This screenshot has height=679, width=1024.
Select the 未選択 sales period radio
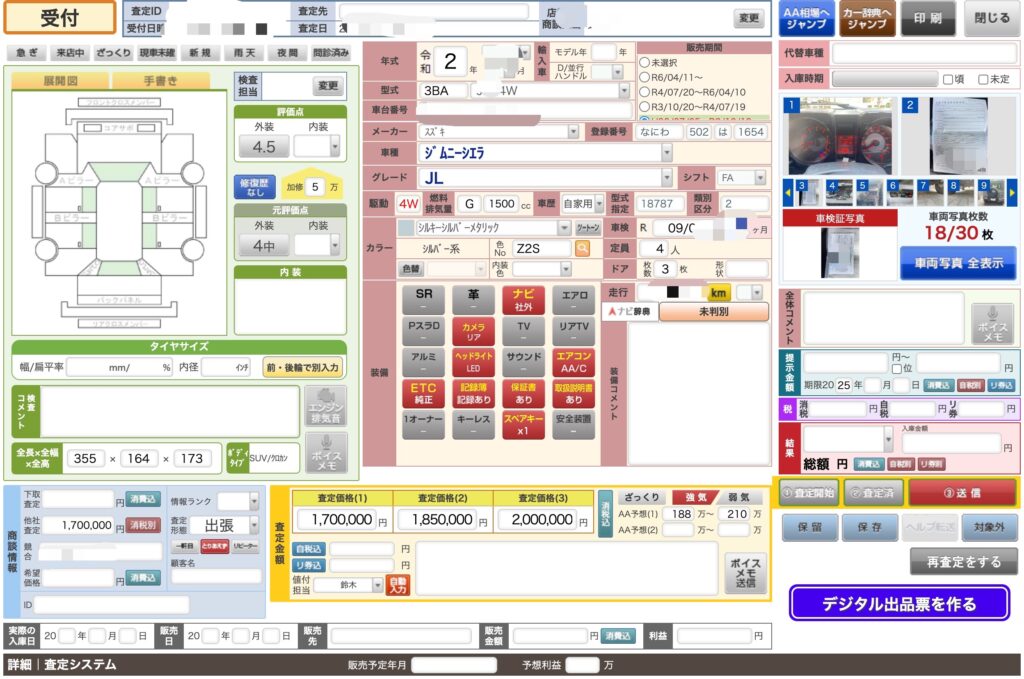645,62
